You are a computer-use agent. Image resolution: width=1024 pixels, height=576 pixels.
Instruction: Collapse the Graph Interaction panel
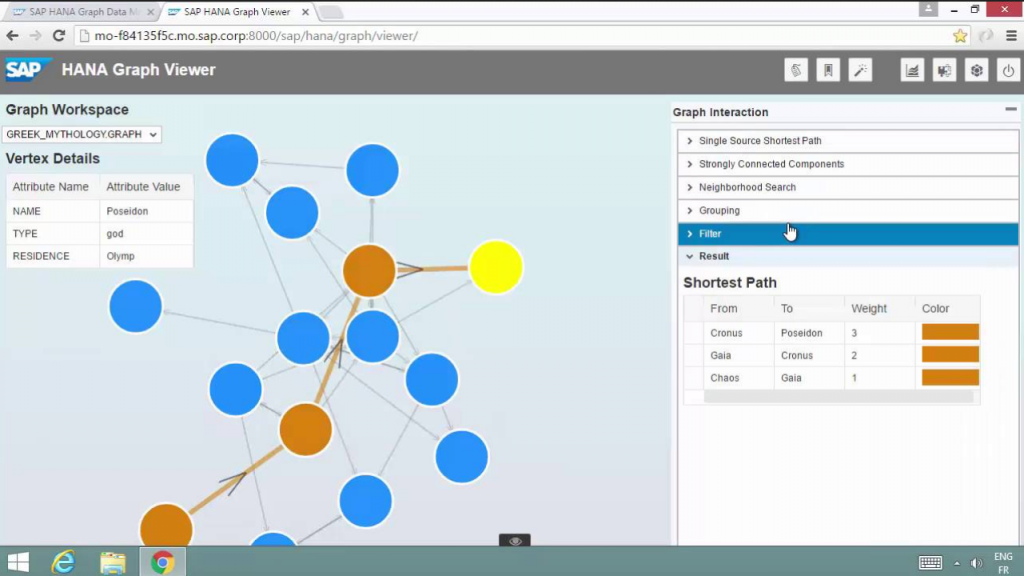[x=1011, y=110]
